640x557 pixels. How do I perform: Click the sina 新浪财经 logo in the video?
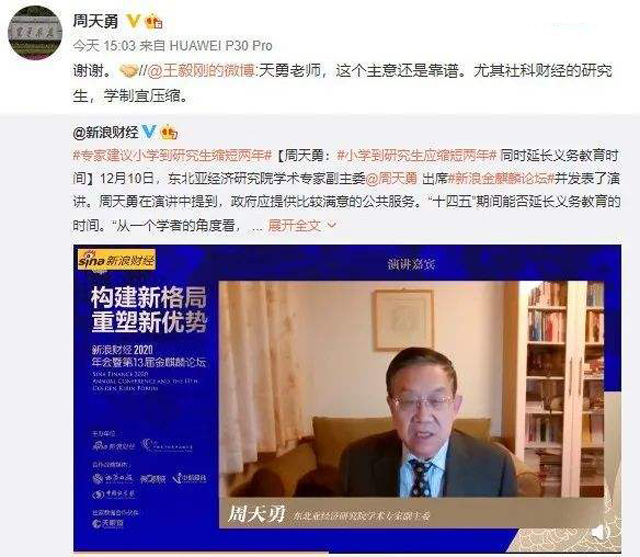click(117, 259)
